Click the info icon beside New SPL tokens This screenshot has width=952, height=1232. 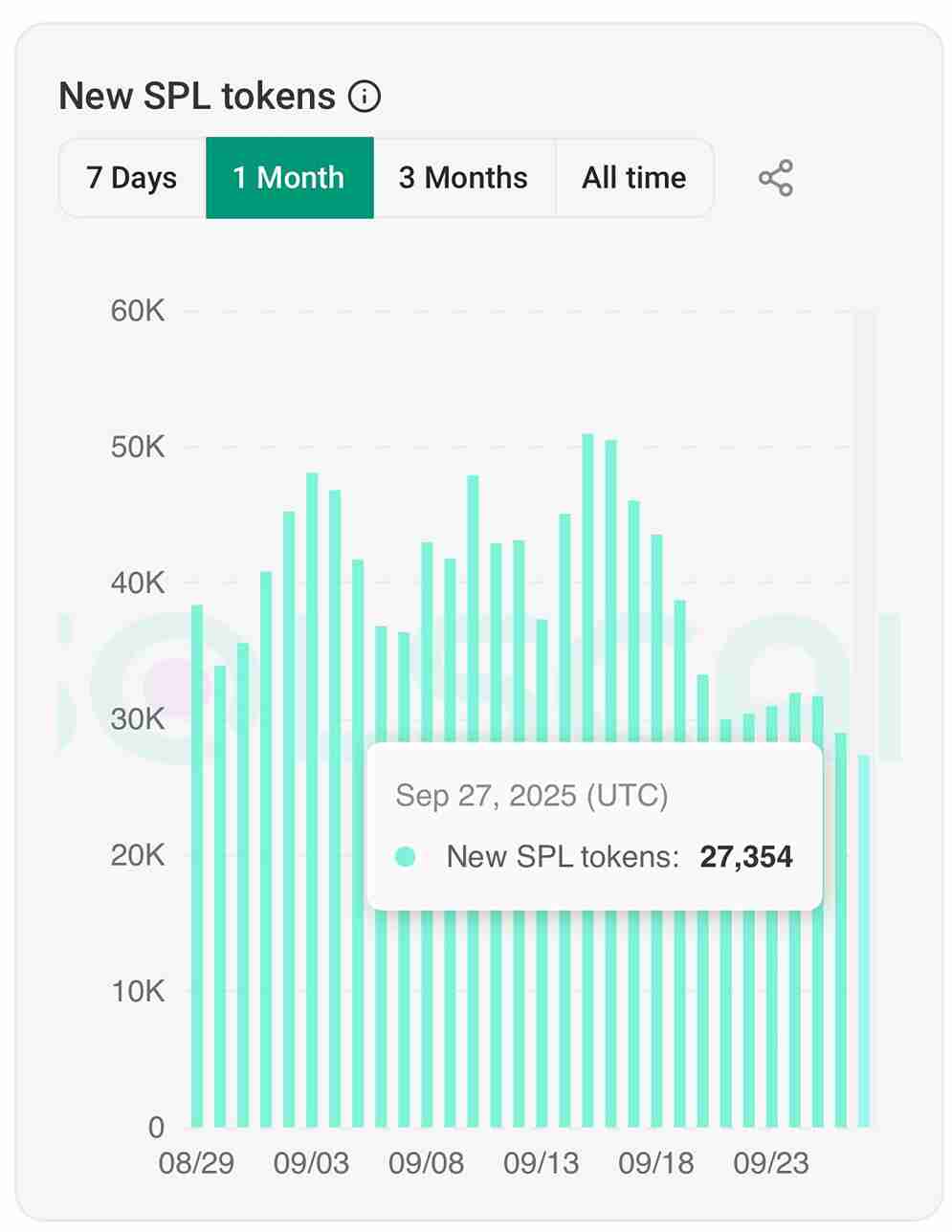(365, 97)
